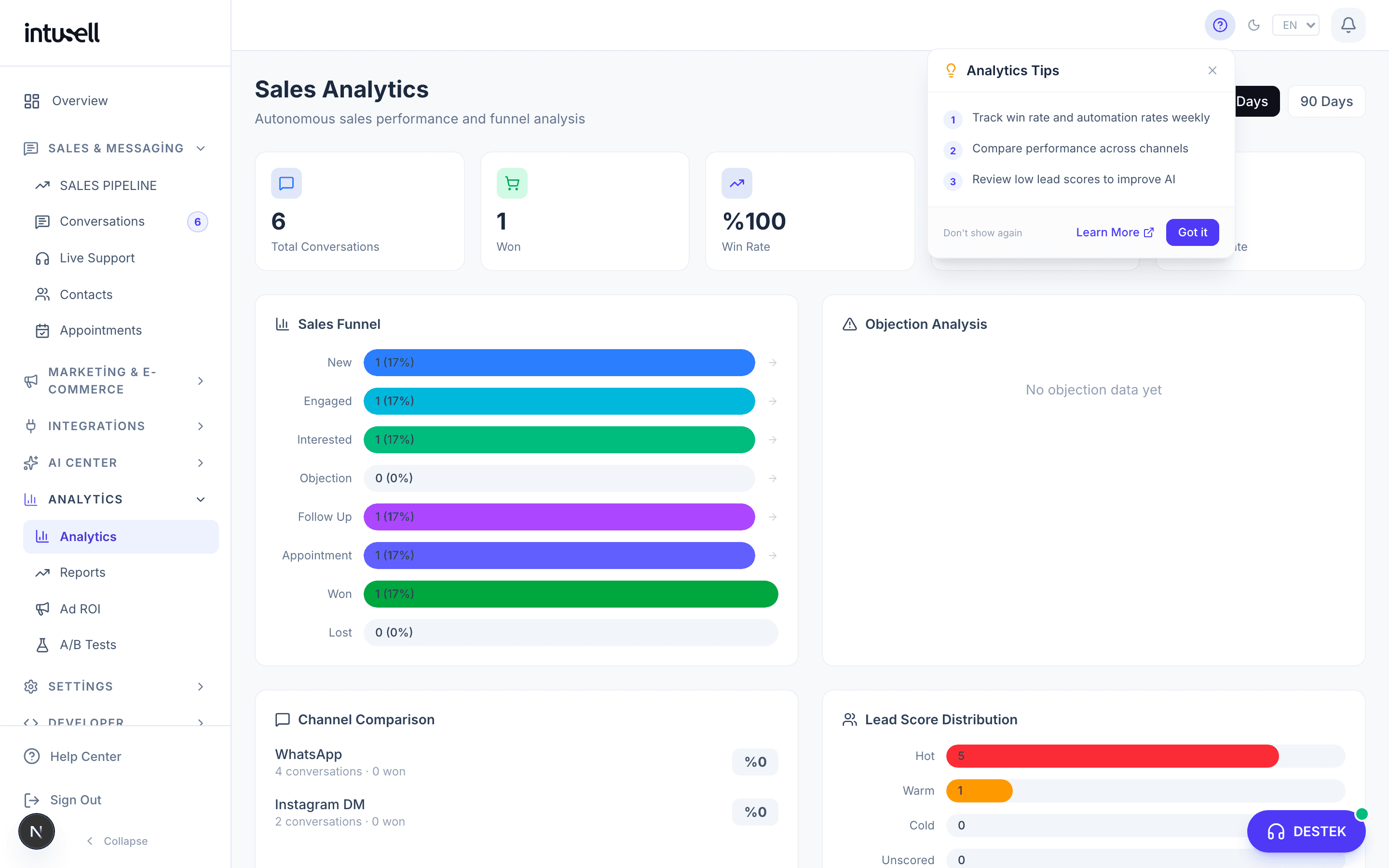Image resolution: width=1389 pixels, height=868 pixels.
Task: Go to Live Support headset item
Action: tap(97, 258)
